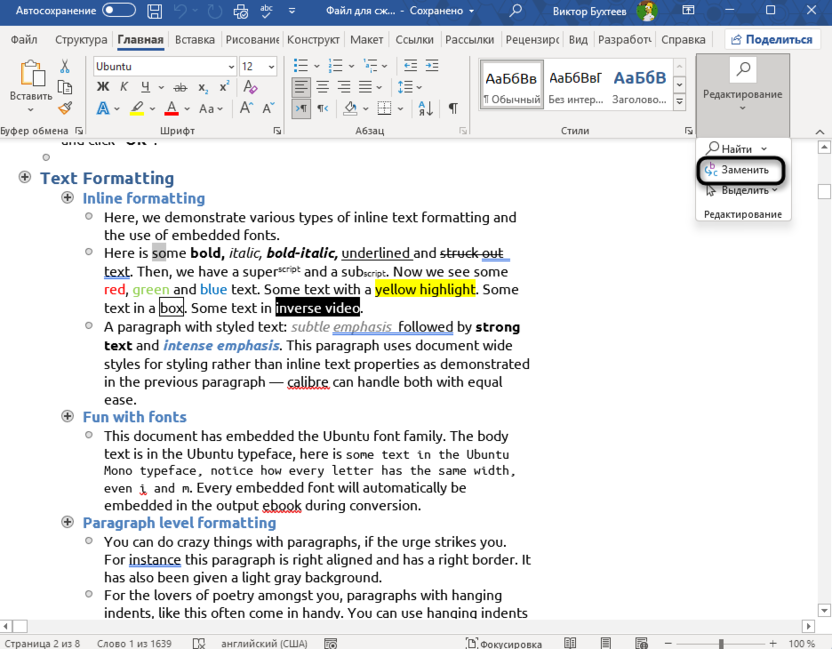Screen dimensions: 832x649
Task: Toggle the Автосохранение switch
Action: 119,11
